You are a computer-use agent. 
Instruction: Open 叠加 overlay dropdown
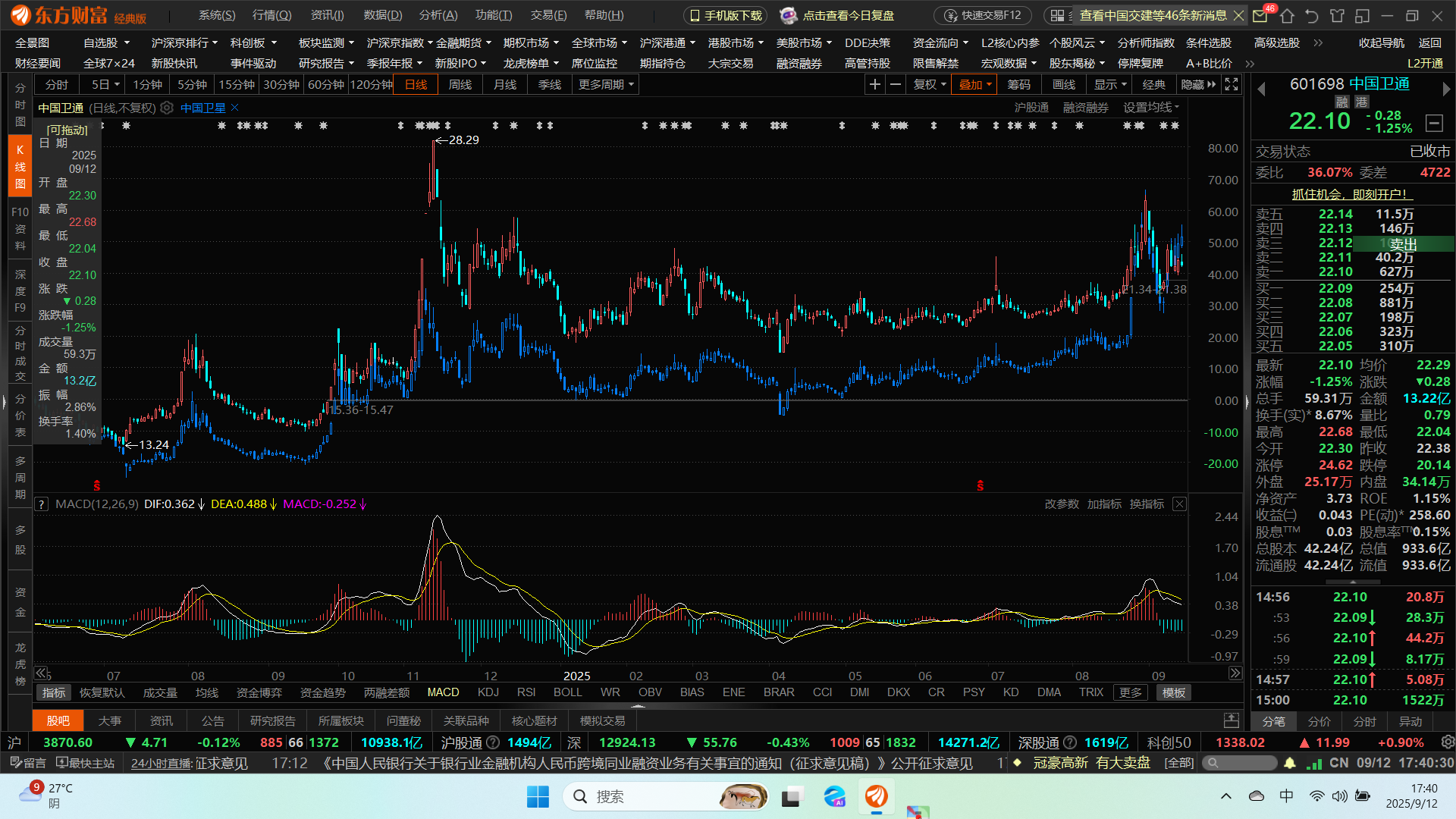tap(974, 84)
